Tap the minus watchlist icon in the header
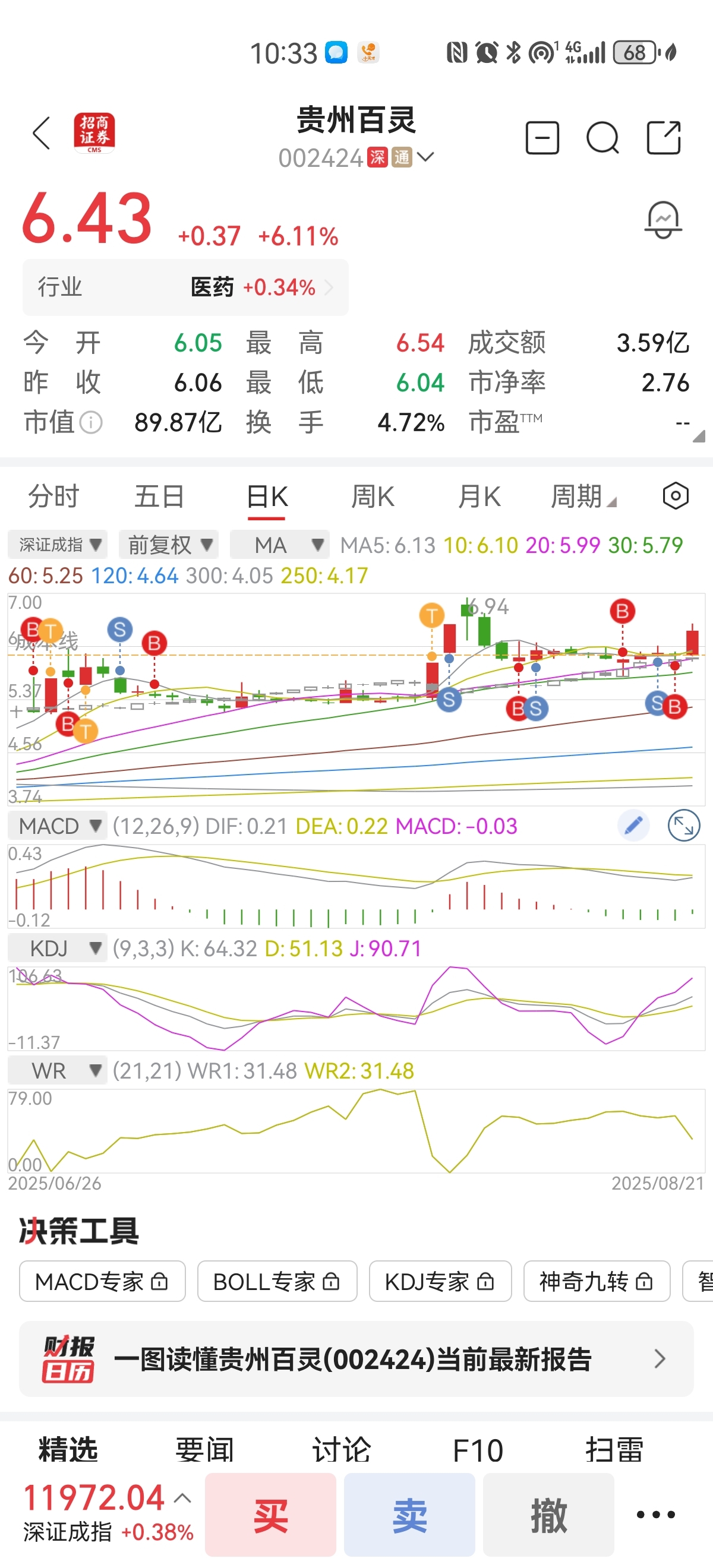This screenshot has width=713, height=1568. pos(542,138)
